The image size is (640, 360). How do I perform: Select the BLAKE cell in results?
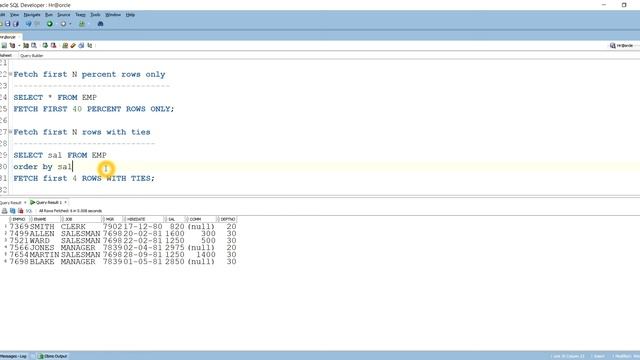point(42,262)
